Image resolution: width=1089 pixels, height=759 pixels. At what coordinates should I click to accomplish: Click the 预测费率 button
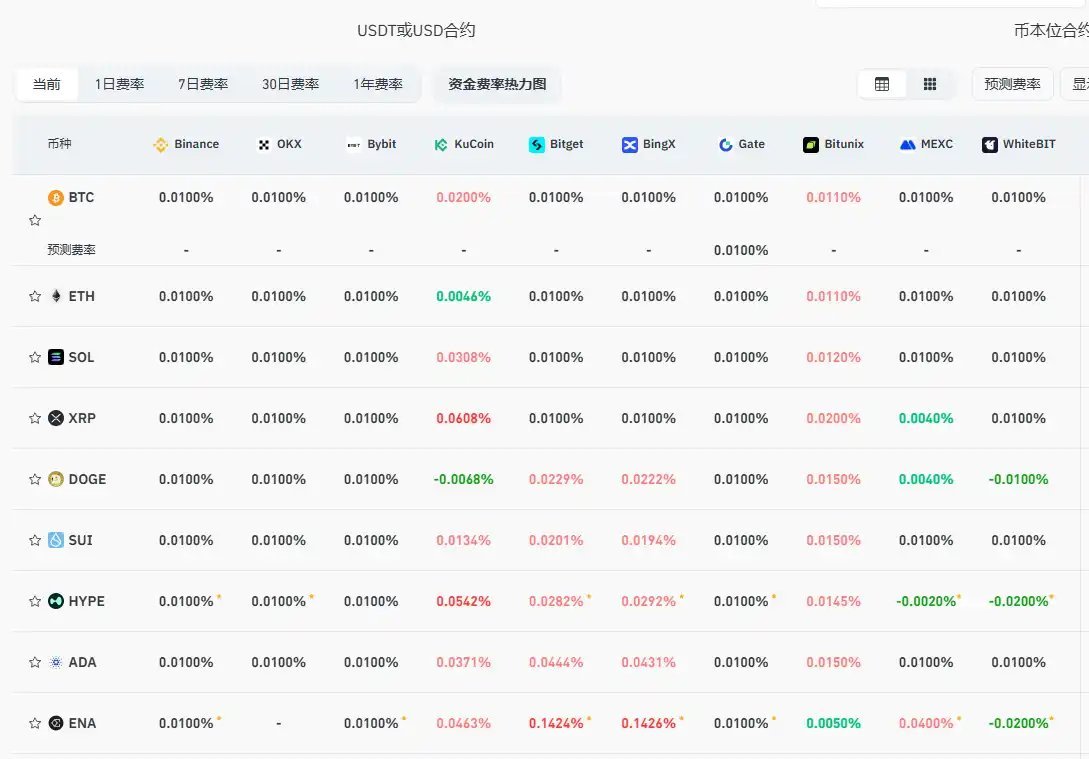point(1012,84)
